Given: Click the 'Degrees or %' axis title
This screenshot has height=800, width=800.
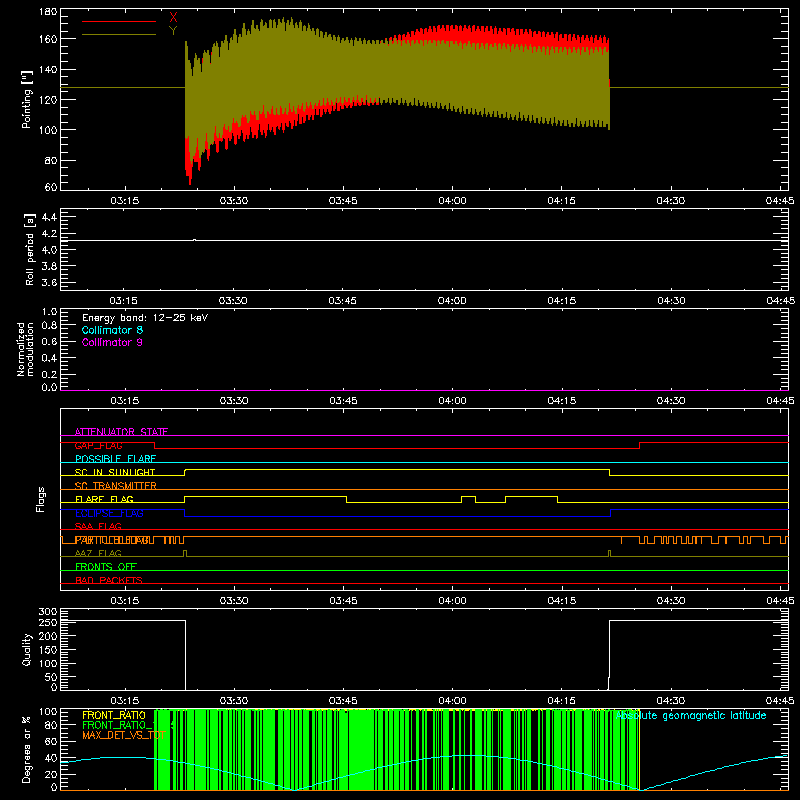Looking at the screenshot, I should click(27, 749).
